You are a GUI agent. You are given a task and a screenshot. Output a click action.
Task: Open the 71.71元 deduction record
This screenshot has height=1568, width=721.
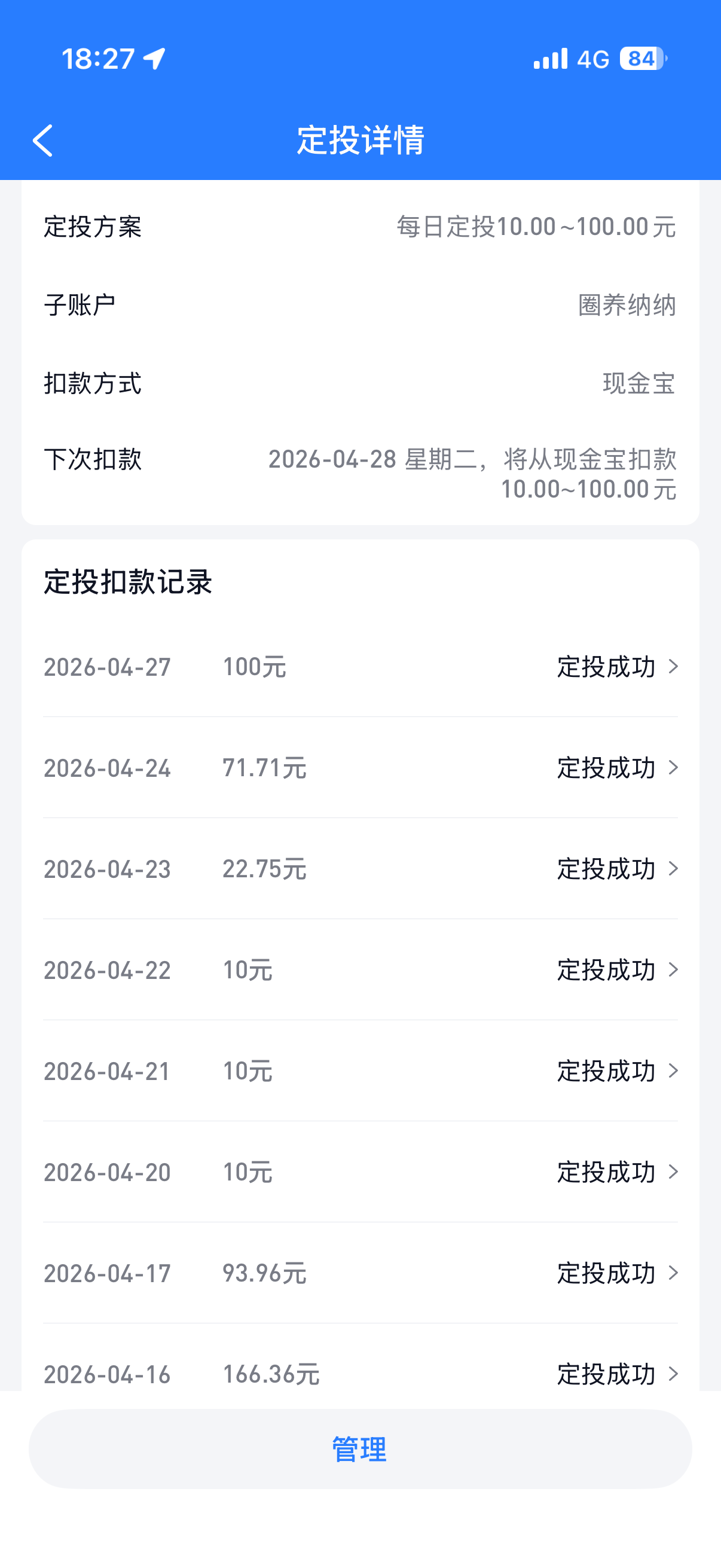(264, 768)
